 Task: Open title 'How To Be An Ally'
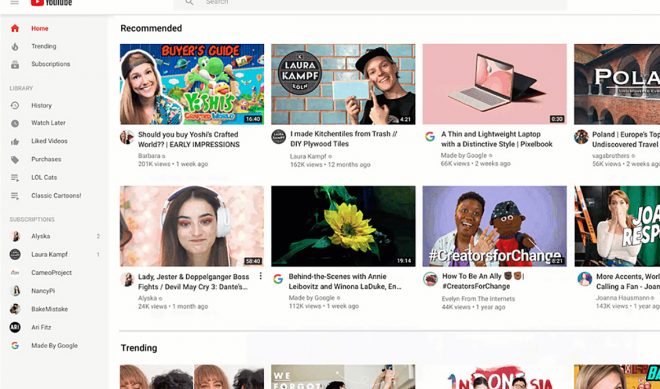pyautogui.click(x=482, y=281)
